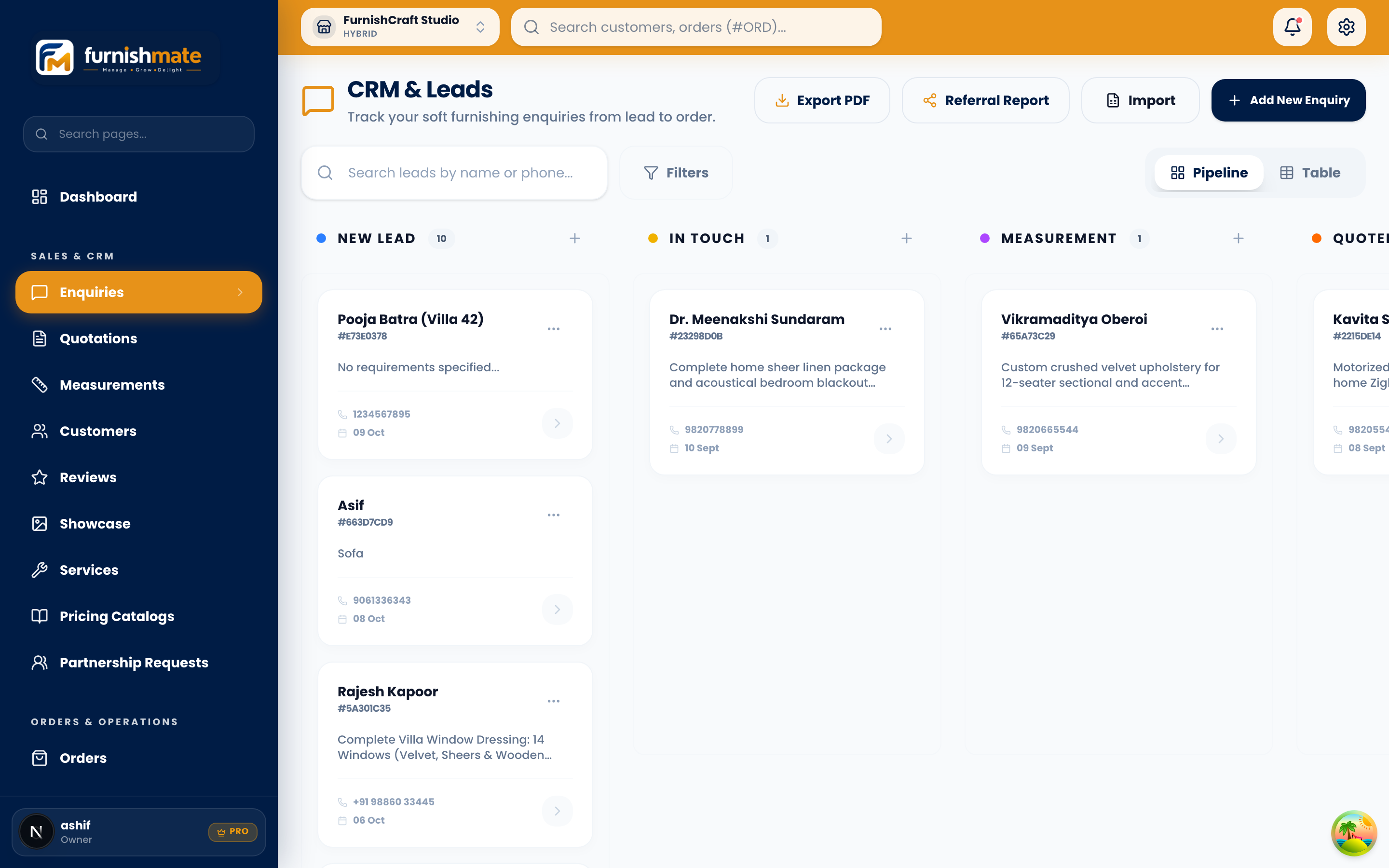Viewport: 1389px width, 868px height.
Task: Open Pricing Catalogs page
Action: 139,616
